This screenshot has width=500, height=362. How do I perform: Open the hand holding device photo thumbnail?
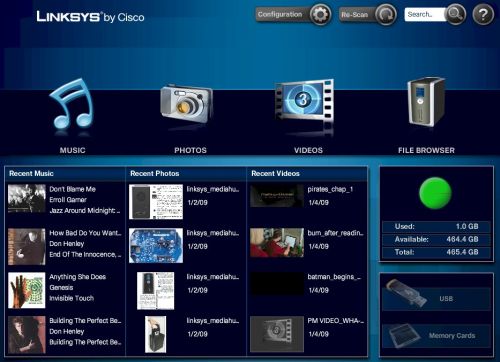coord(156,334)
